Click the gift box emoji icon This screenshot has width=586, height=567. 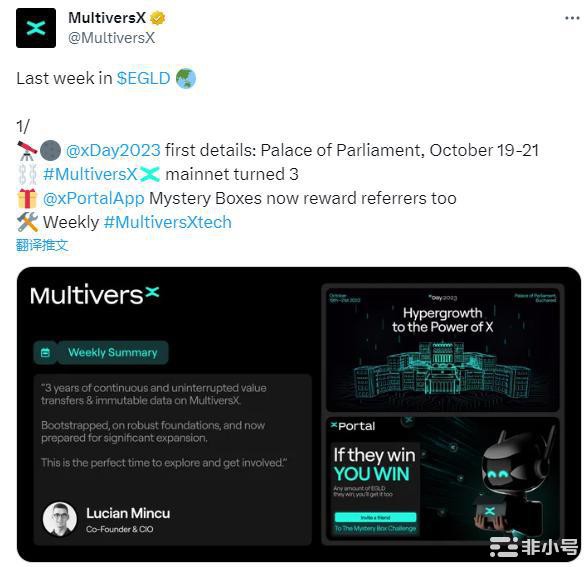27,198
